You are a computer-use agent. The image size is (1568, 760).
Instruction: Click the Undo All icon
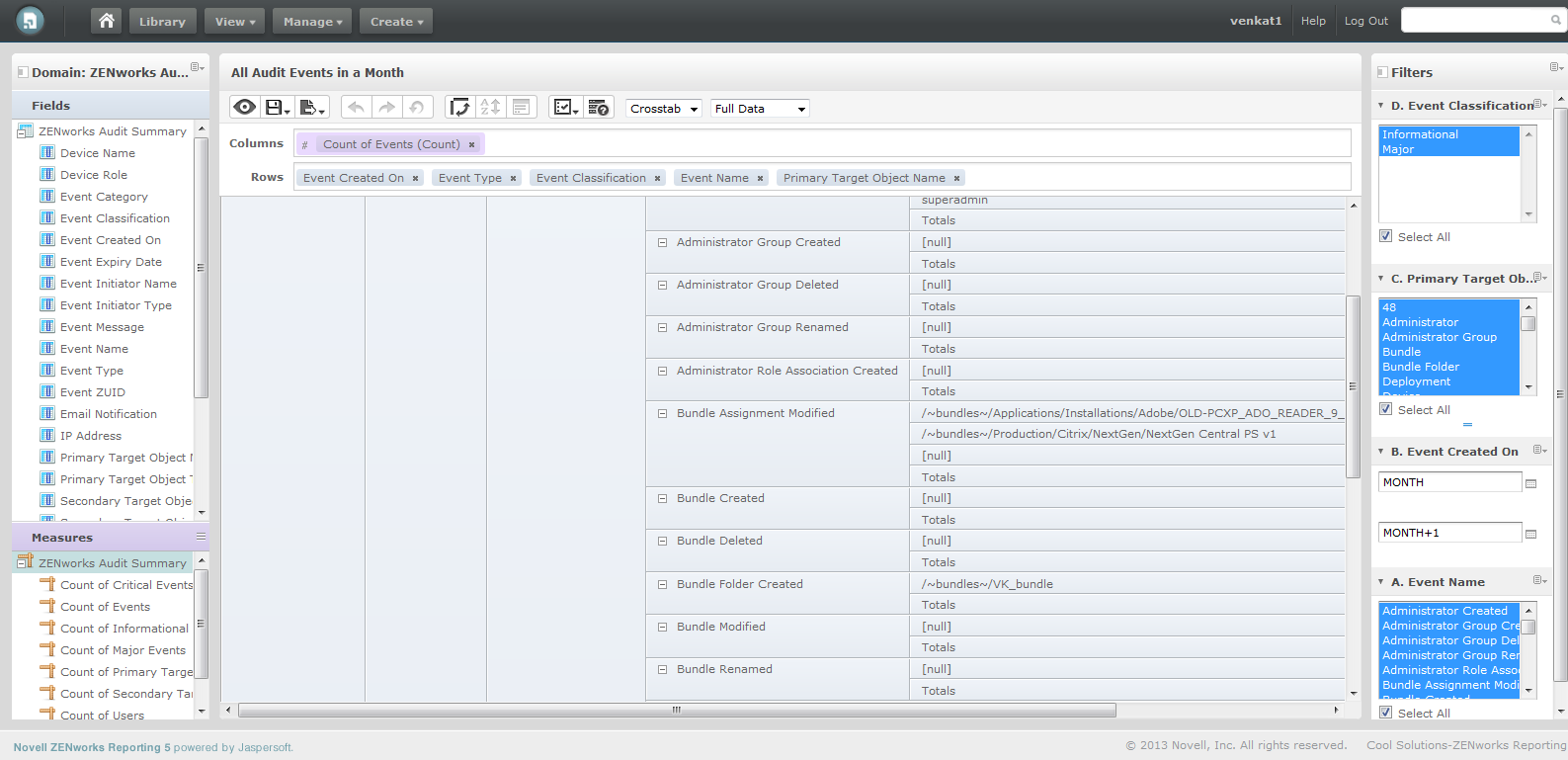417,108
